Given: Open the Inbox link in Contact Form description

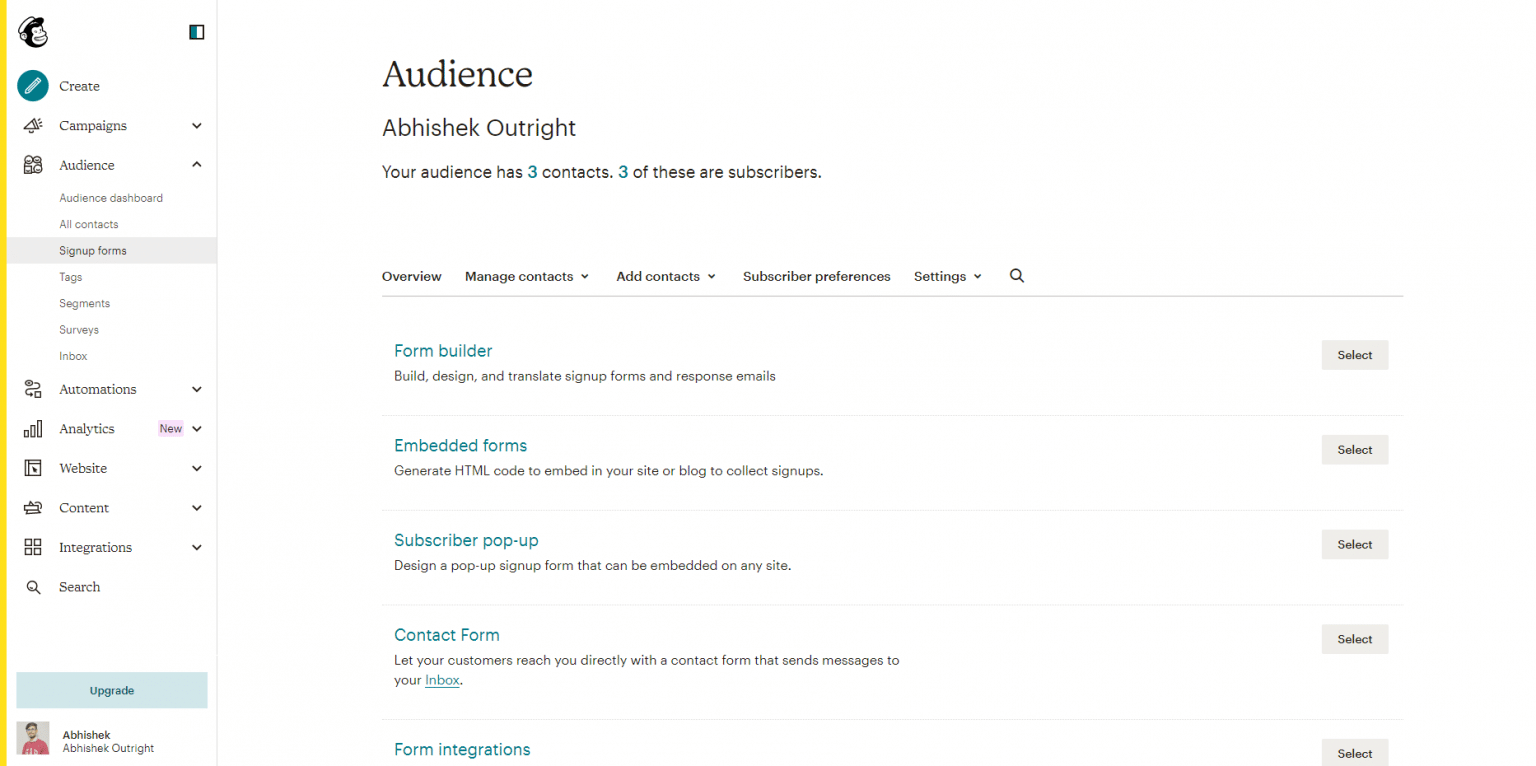Looking at the screenshot, I should coord(442,680).
